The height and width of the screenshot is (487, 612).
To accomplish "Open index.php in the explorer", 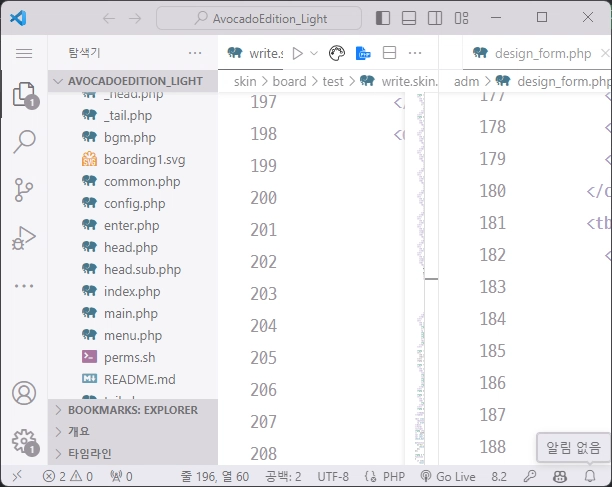I will [x=132, y=291].
